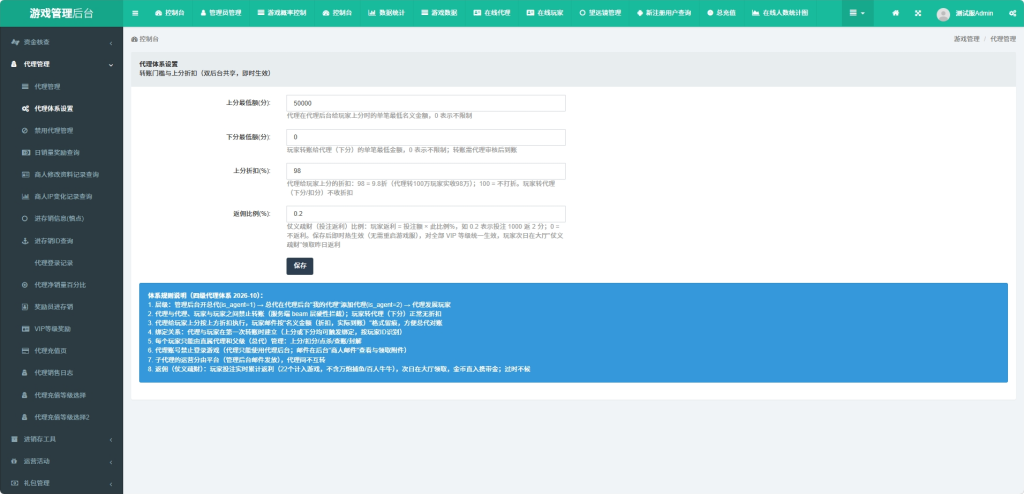Open 数据统计 chart item in top bar

386,13
